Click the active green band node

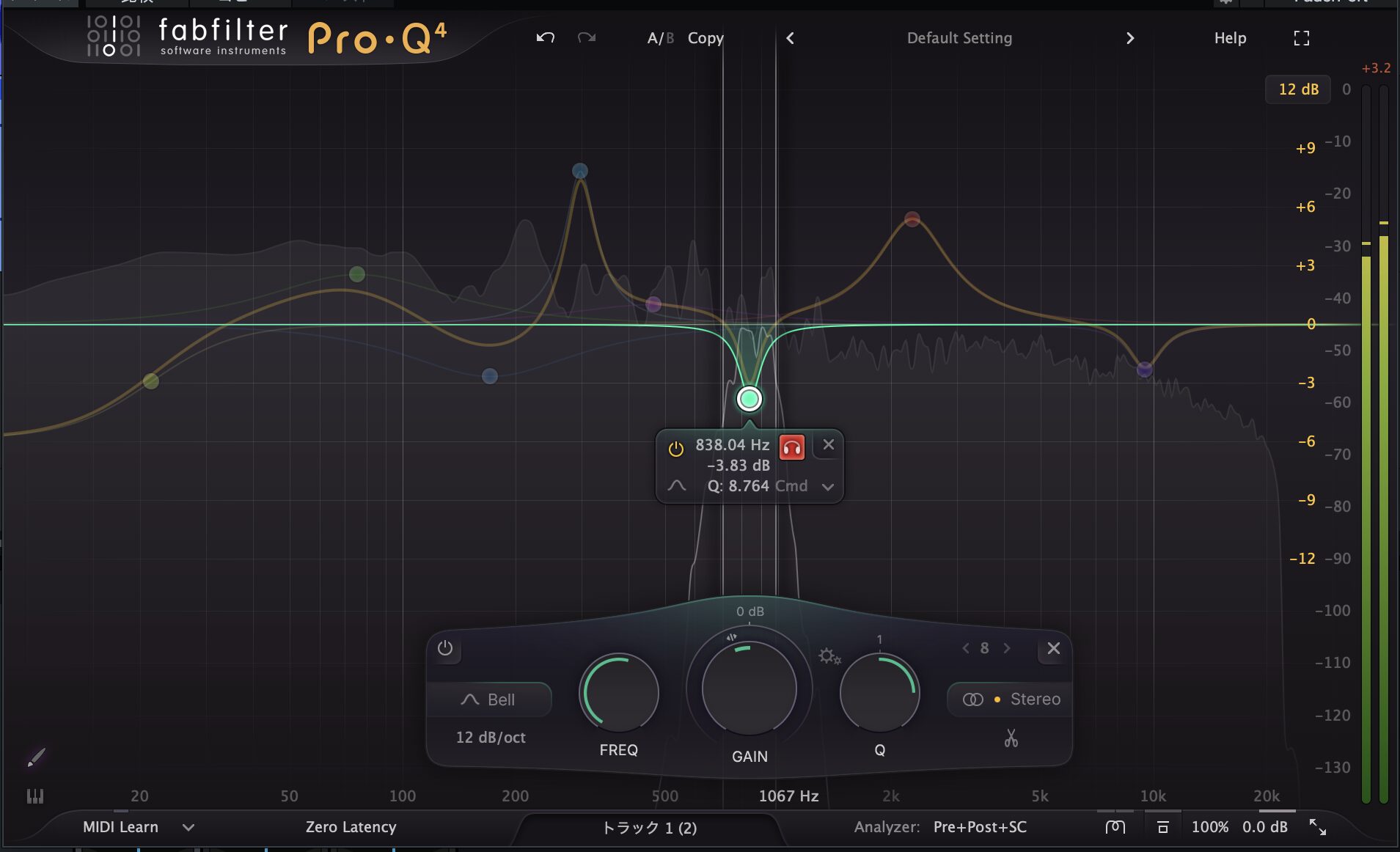(749, 399)
